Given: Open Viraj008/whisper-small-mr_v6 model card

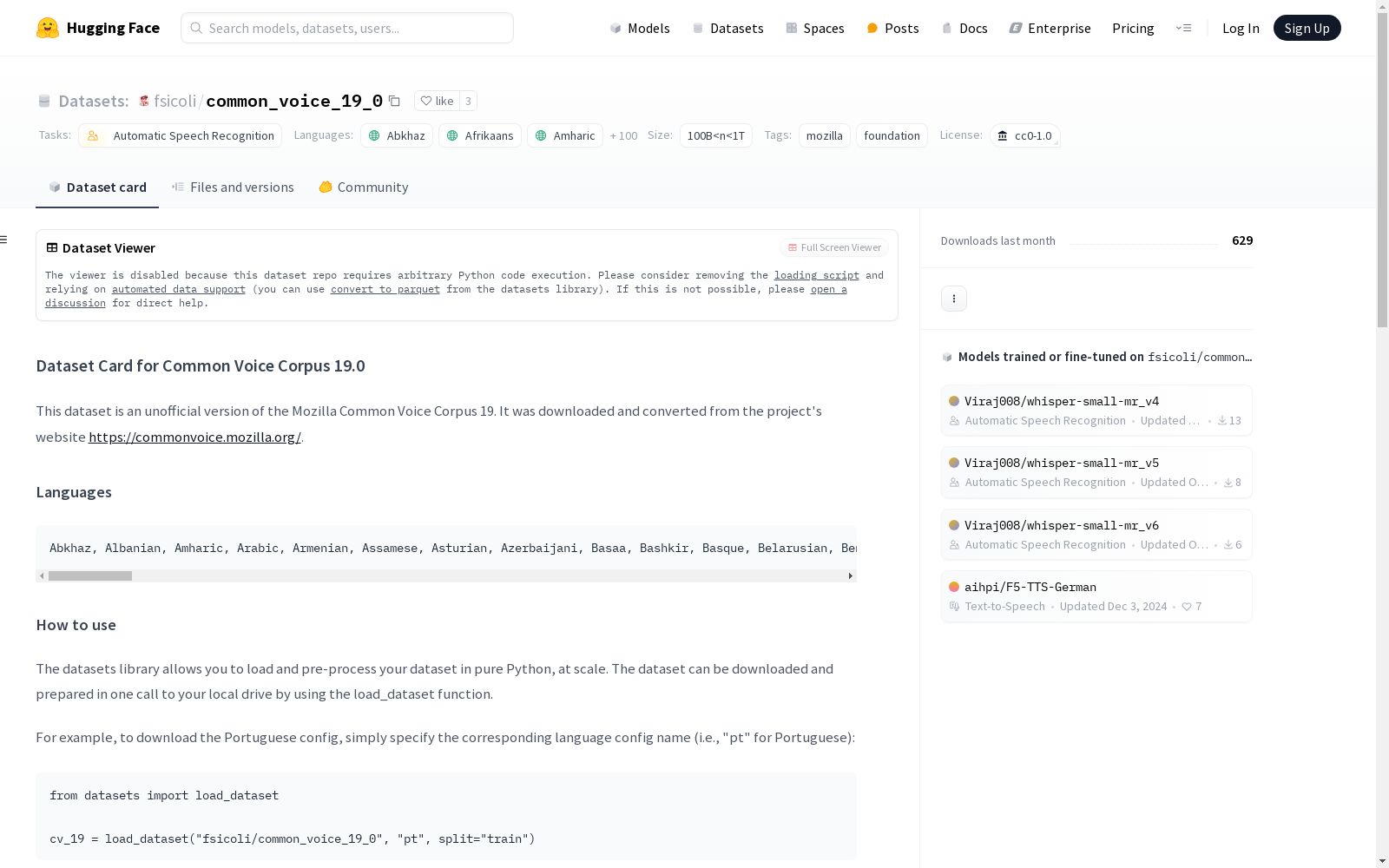Looking at the screenshot, I should click(x=1096, y=535).
